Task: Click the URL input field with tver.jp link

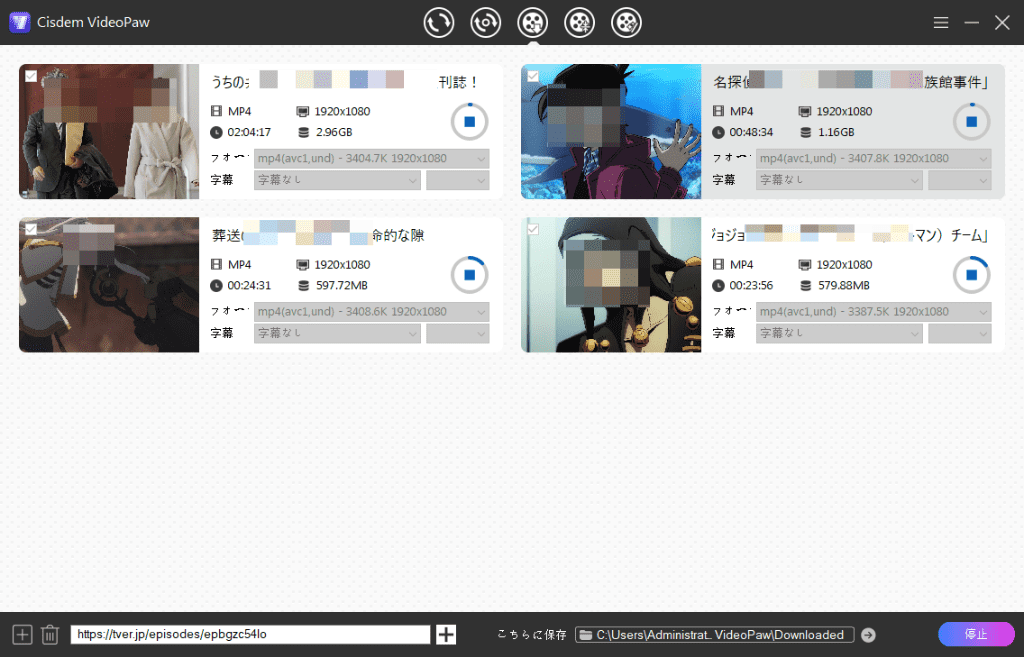Action: [x=250, y=634]
